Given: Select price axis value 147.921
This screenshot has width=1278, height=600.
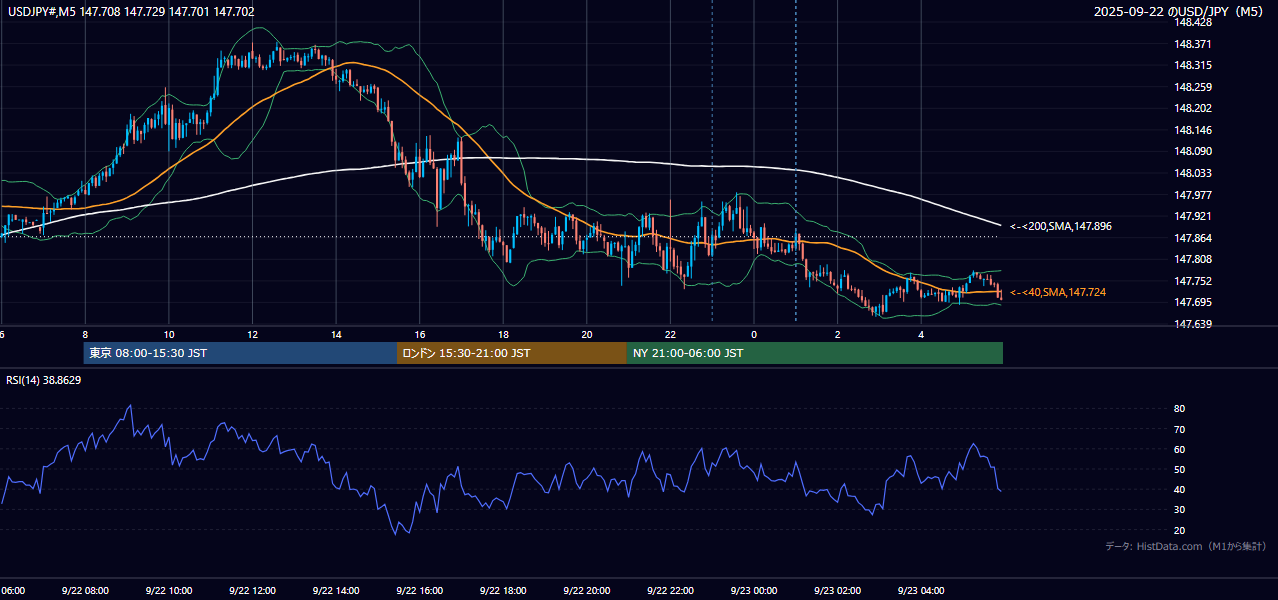Looking at the screenshot, I should click(x=1194, y=216).
